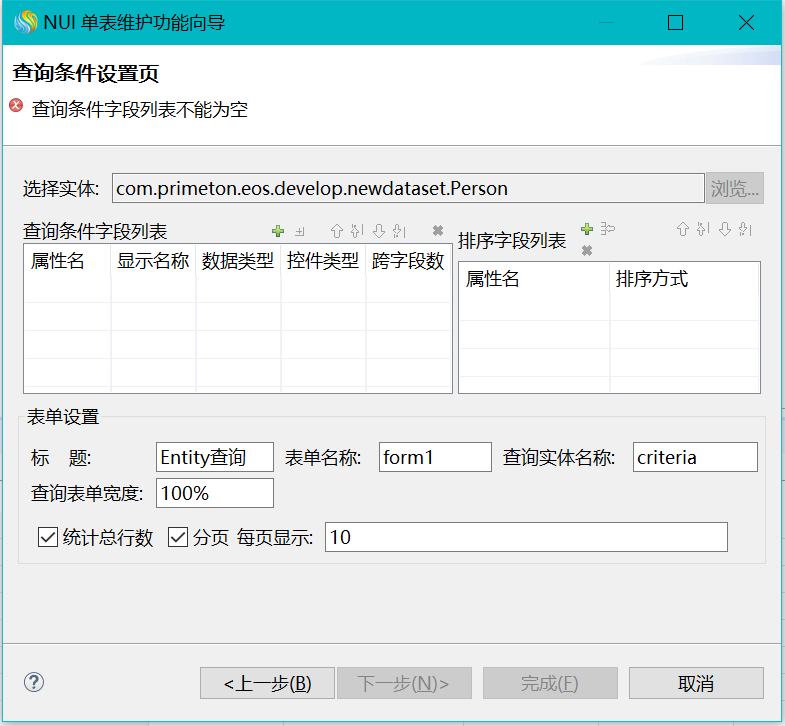
Task: Click move-down arrow above sort field list
Action: pos(725,229)
